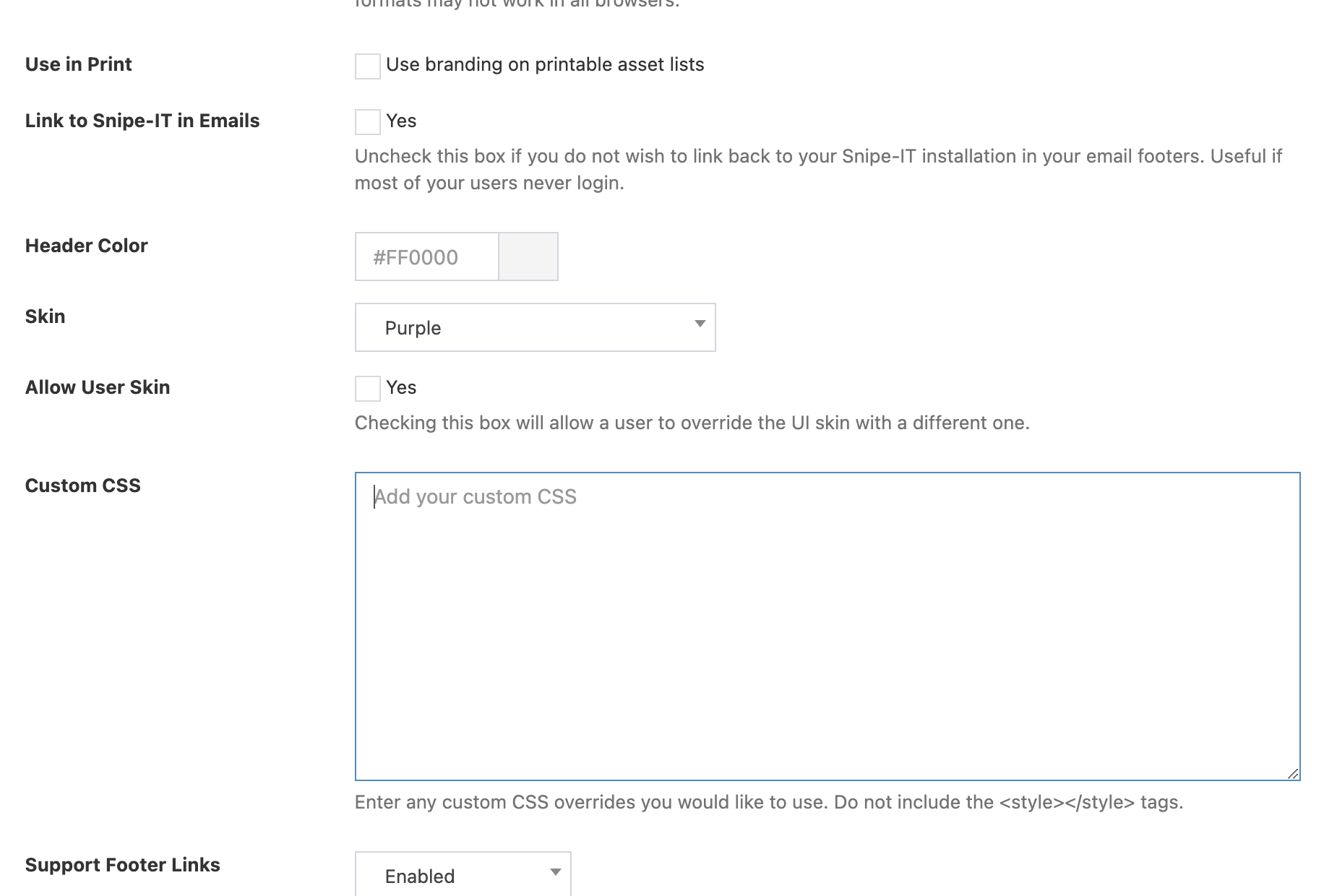1337x896 pixels.
Task: Click the Use in Print label
Action: click(x=78, y=64)
